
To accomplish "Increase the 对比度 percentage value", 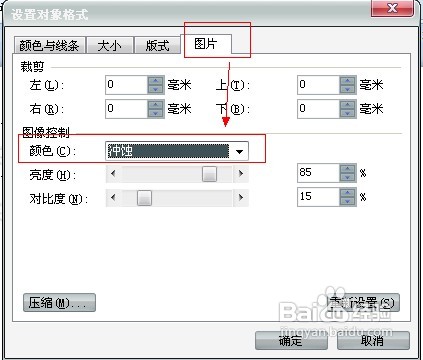I will [348, 193].
